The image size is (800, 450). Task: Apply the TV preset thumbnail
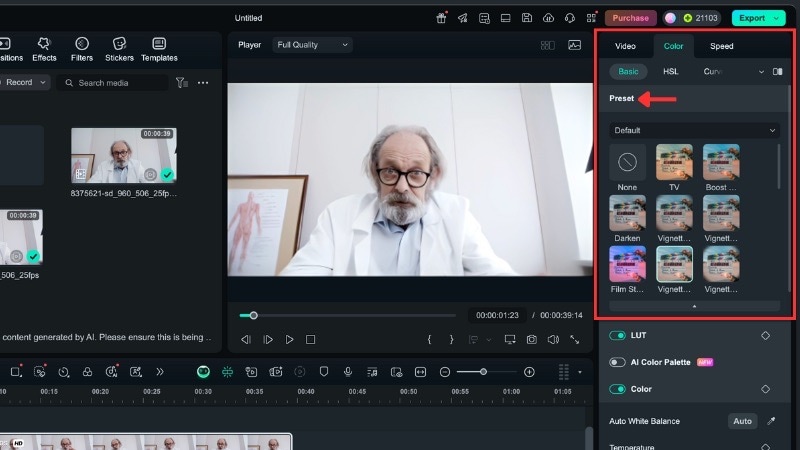click(674, 162)
